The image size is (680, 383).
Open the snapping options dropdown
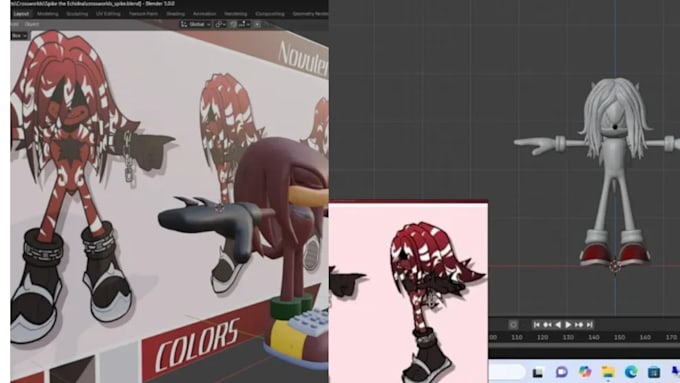click(244, 24)
